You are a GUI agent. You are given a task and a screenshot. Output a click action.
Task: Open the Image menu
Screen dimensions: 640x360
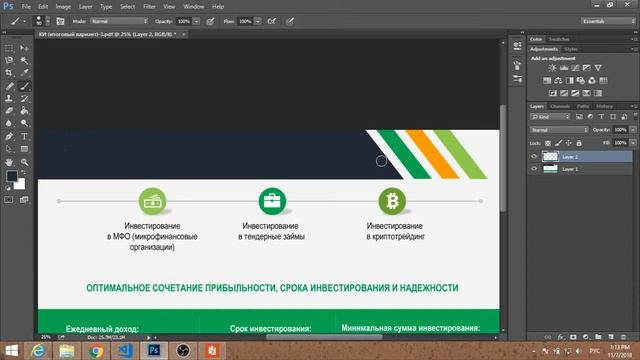(63, 7)
